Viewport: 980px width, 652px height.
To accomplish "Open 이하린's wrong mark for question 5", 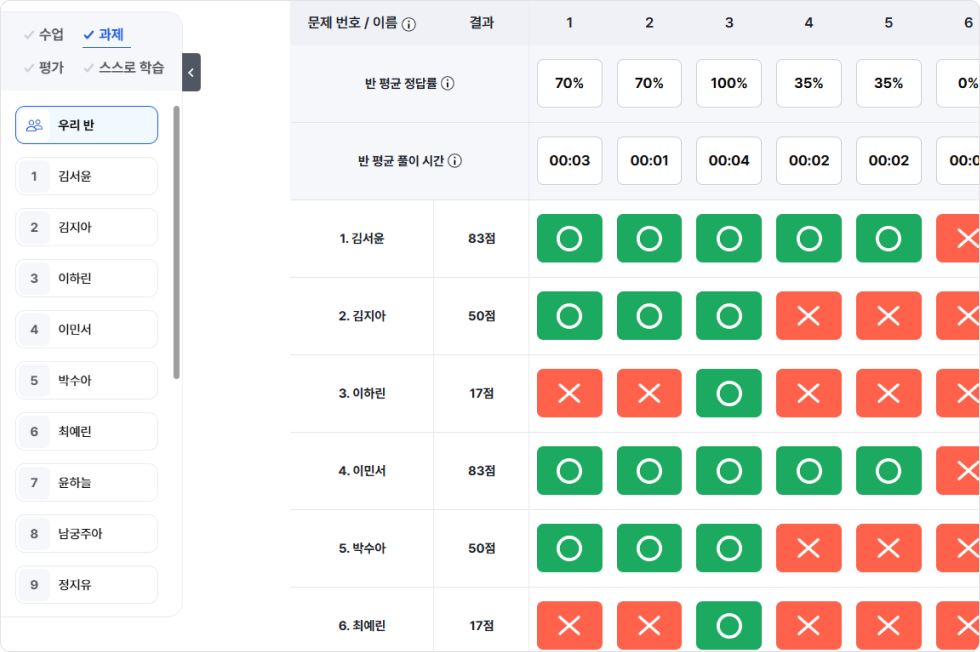I will pos(889,393).
